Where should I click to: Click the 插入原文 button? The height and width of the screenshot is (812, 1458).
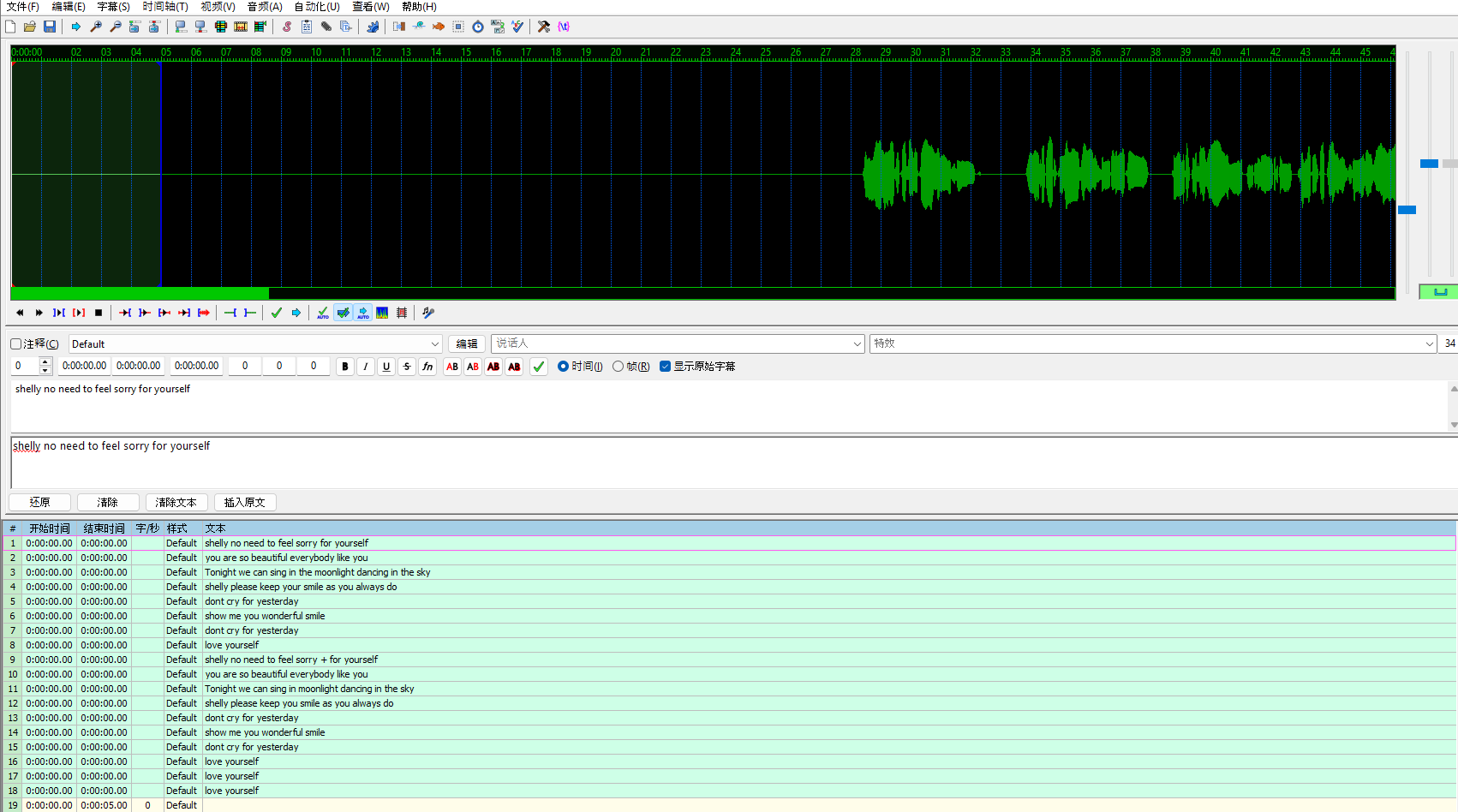(245, 503)
